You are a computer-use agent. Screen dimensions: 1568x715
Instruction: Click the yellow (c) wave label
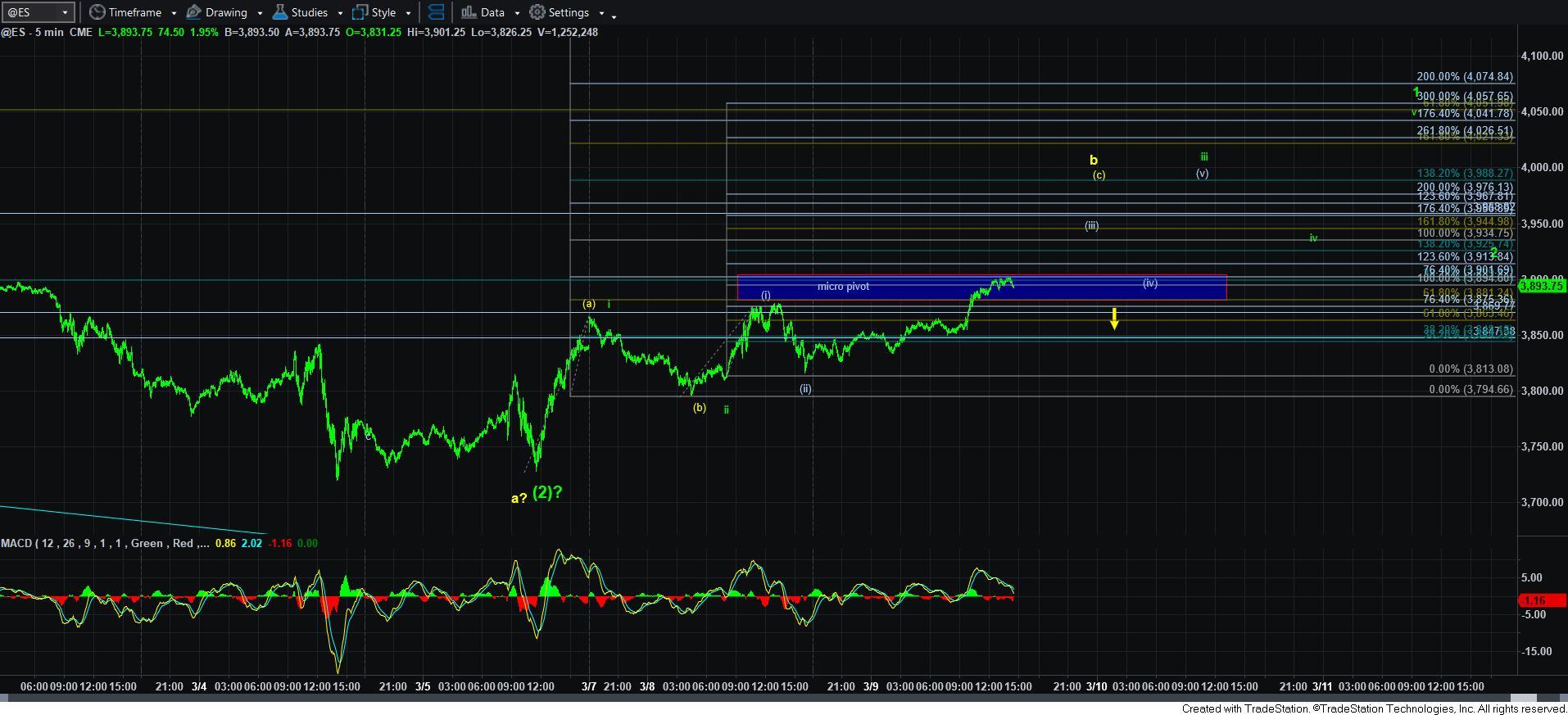[1099, 175]
